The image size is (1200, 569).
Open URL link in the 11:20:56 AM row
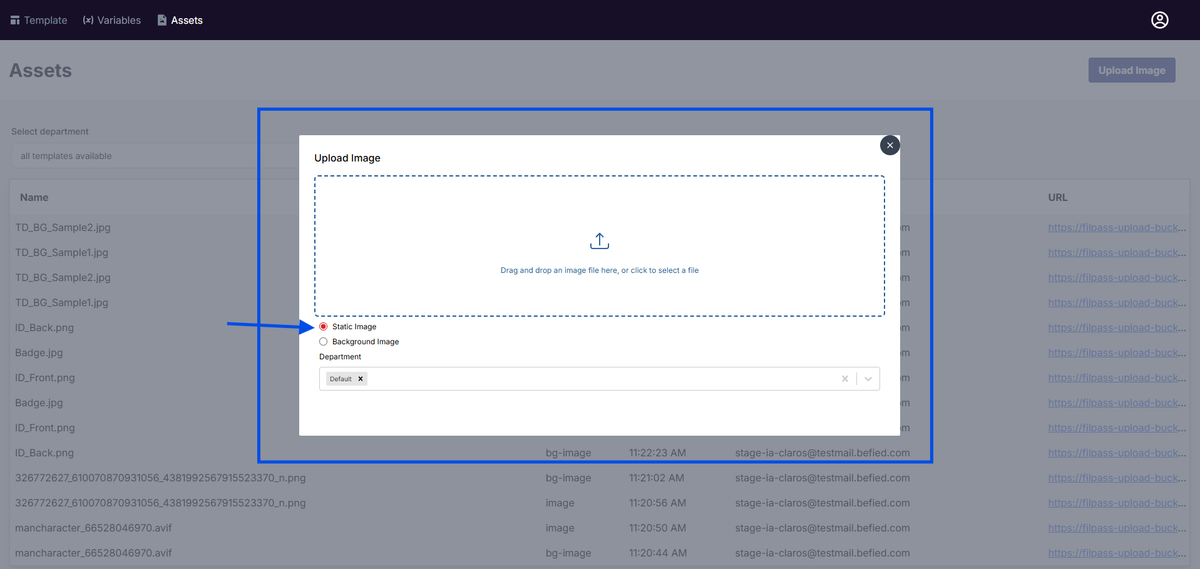click(x=1118, y=503)
